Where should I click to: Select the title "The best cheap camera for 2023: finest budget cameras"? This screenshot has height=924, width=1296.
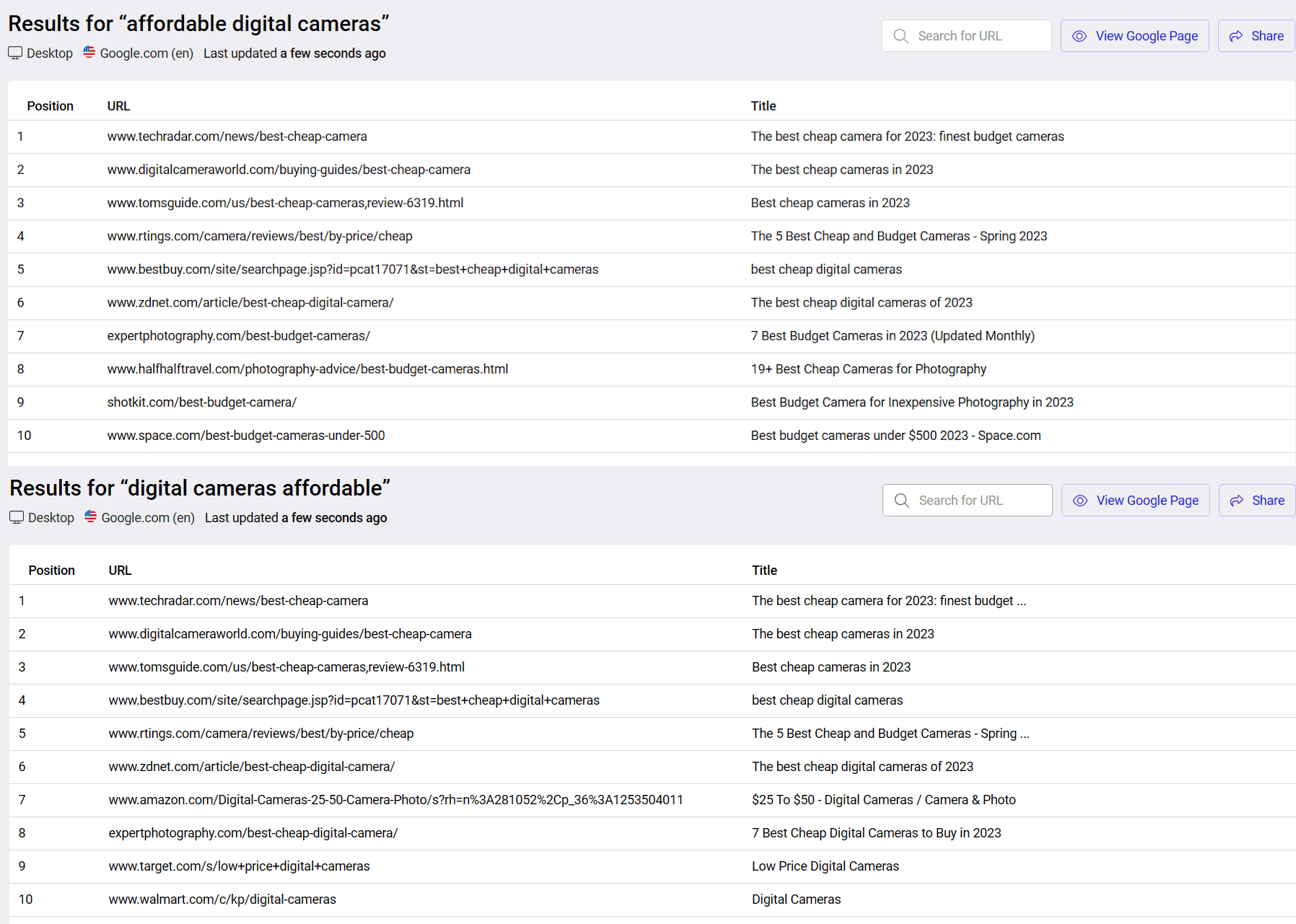click(x=908, y=136)
